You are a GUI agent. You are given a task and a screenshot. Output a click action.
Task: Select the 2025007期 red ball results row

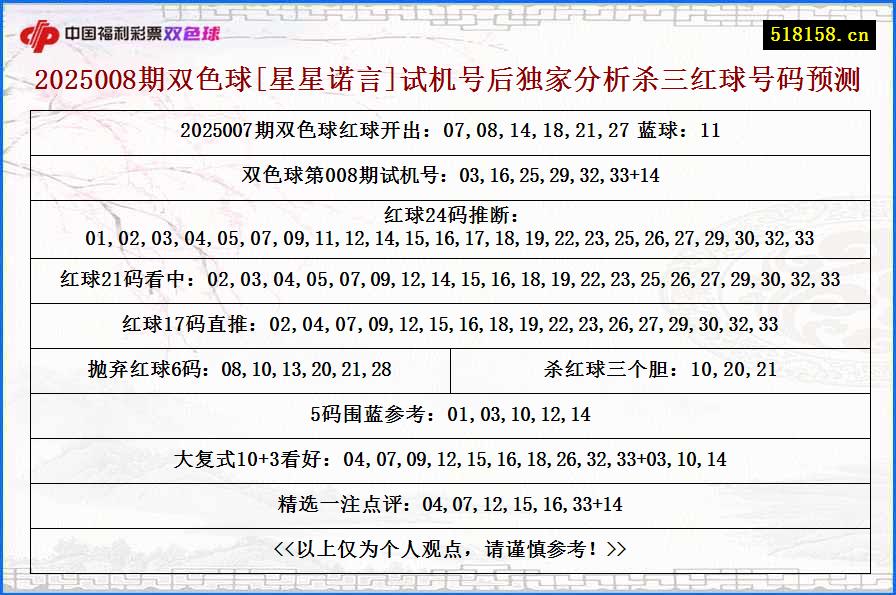point(448,130)
